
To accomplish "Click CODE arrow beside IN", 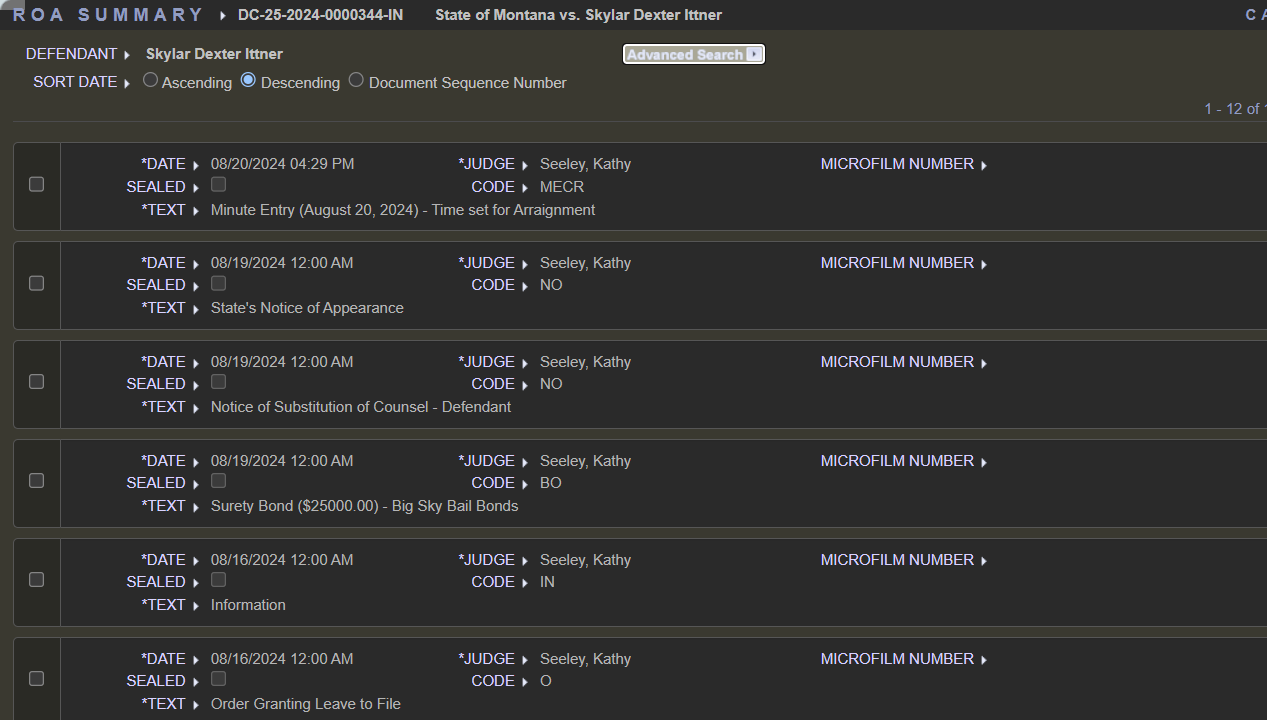I will (x=525, y=583).
